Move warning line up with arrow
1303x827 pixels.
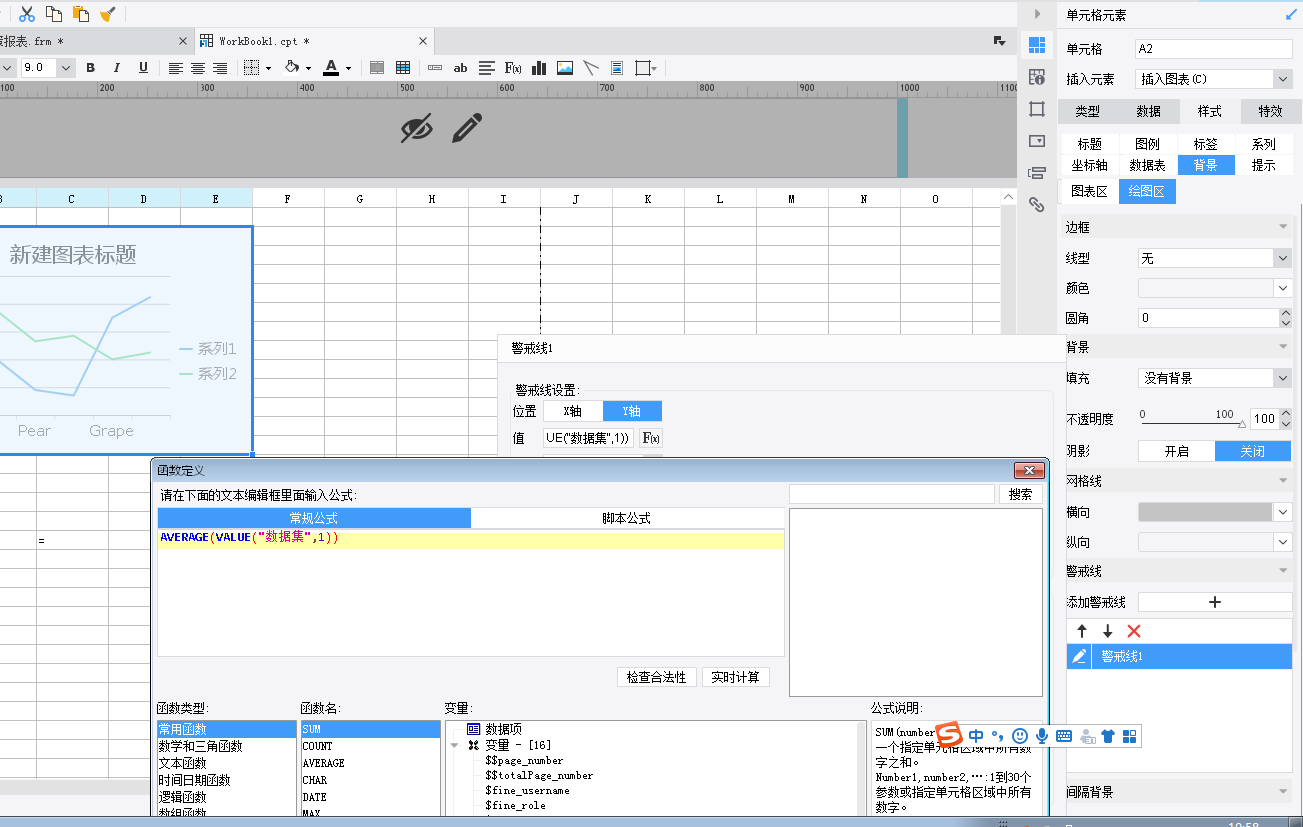[1081, 631]
